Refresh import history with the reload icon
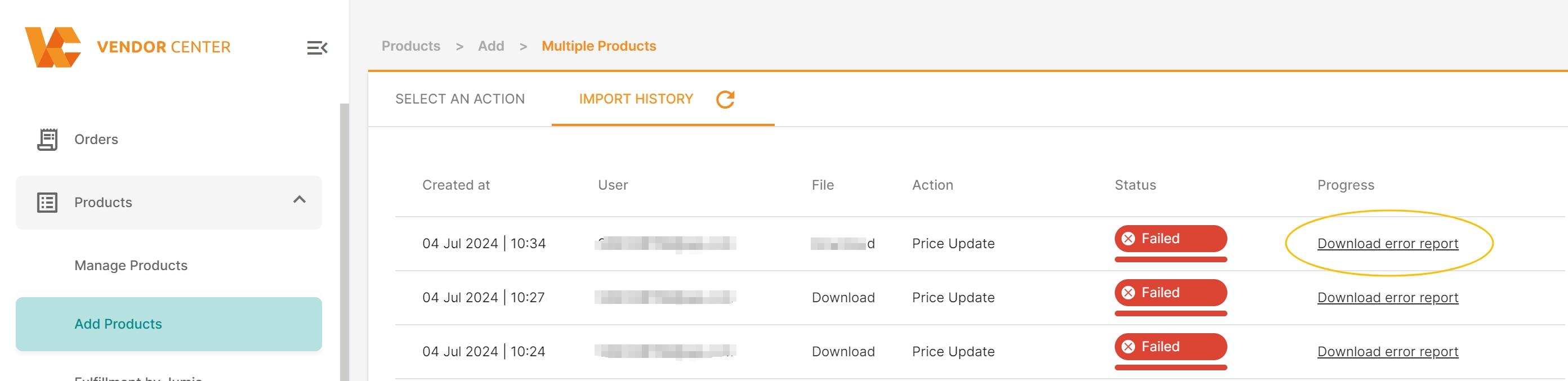The height and width of the screenshot is (381, 1568). 725,99
